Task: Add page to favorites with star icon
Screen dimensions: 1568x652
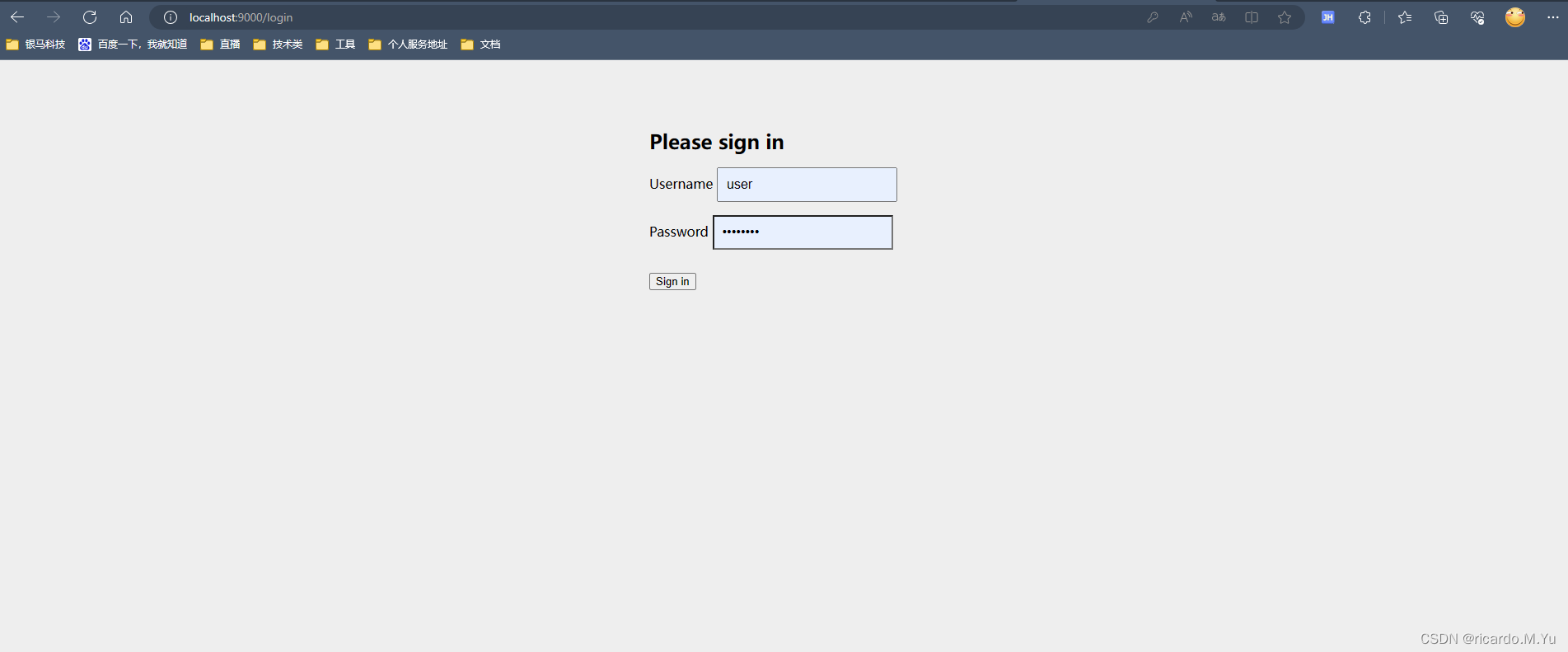Action: (1285, 17)
